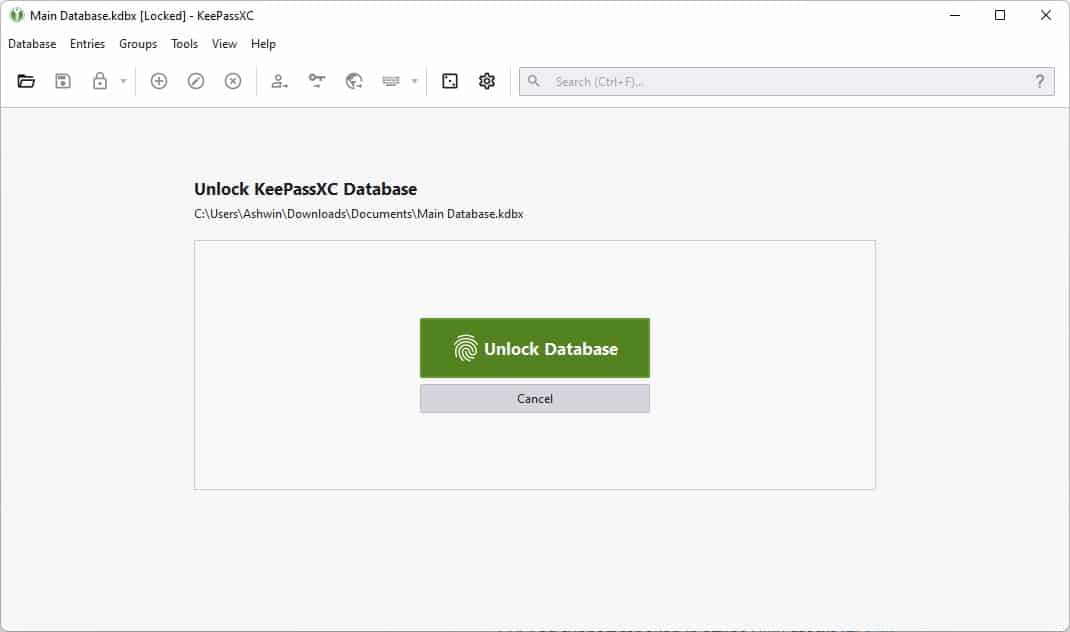
Task: Open the Database menu
Action: (x=32, y=44)
